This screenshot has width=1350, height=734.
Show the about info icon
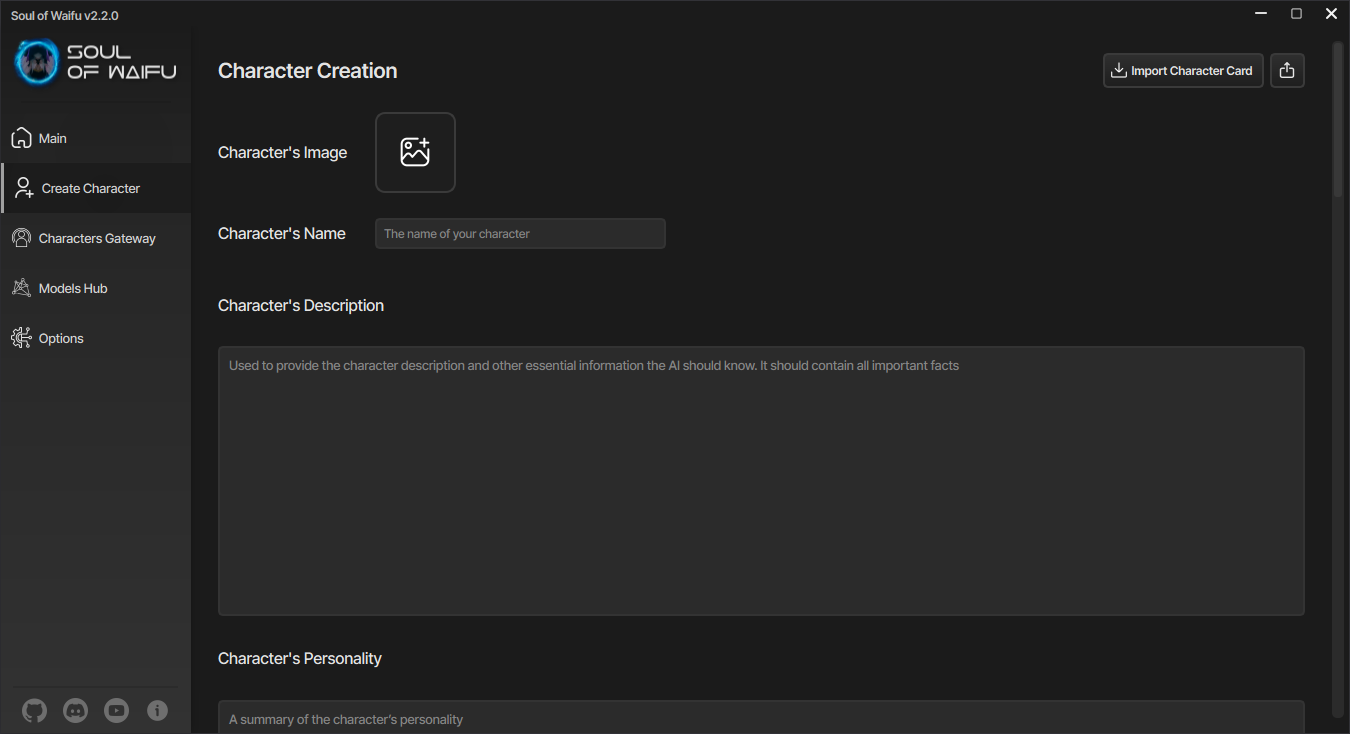pyautogui.click(x=157, y=711)
